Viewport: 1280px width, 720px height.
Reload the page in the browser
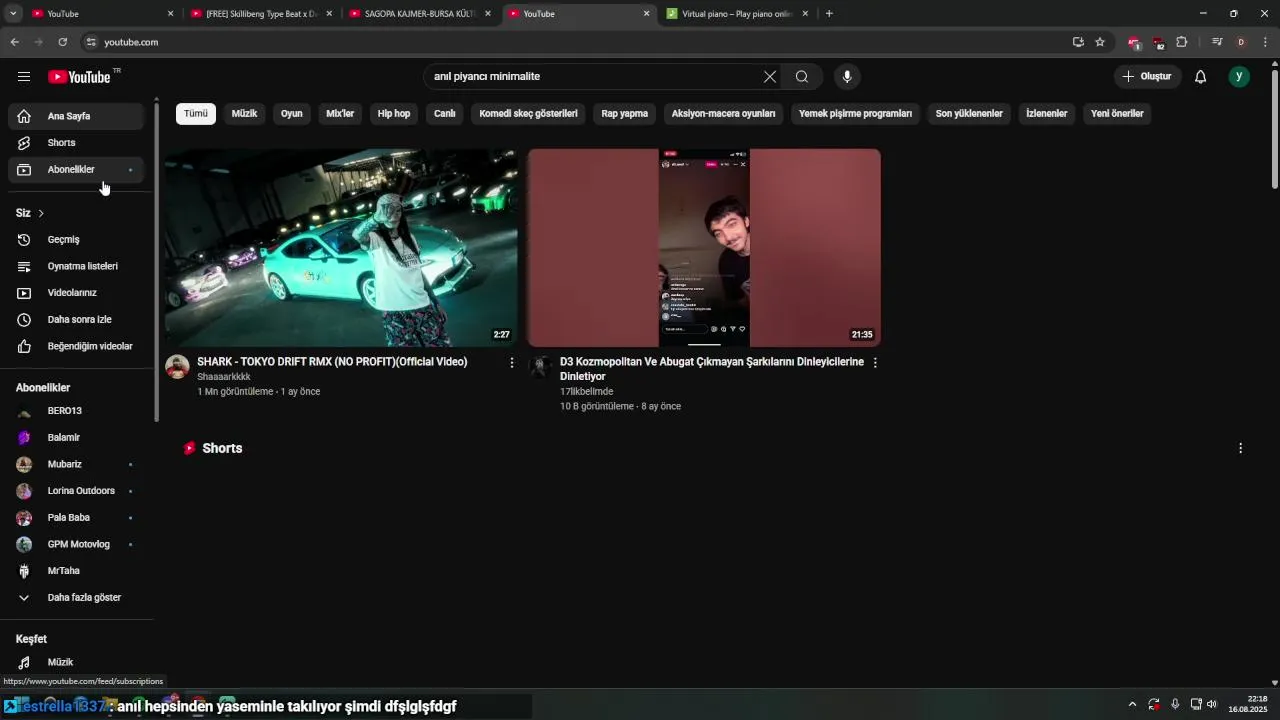62,42
